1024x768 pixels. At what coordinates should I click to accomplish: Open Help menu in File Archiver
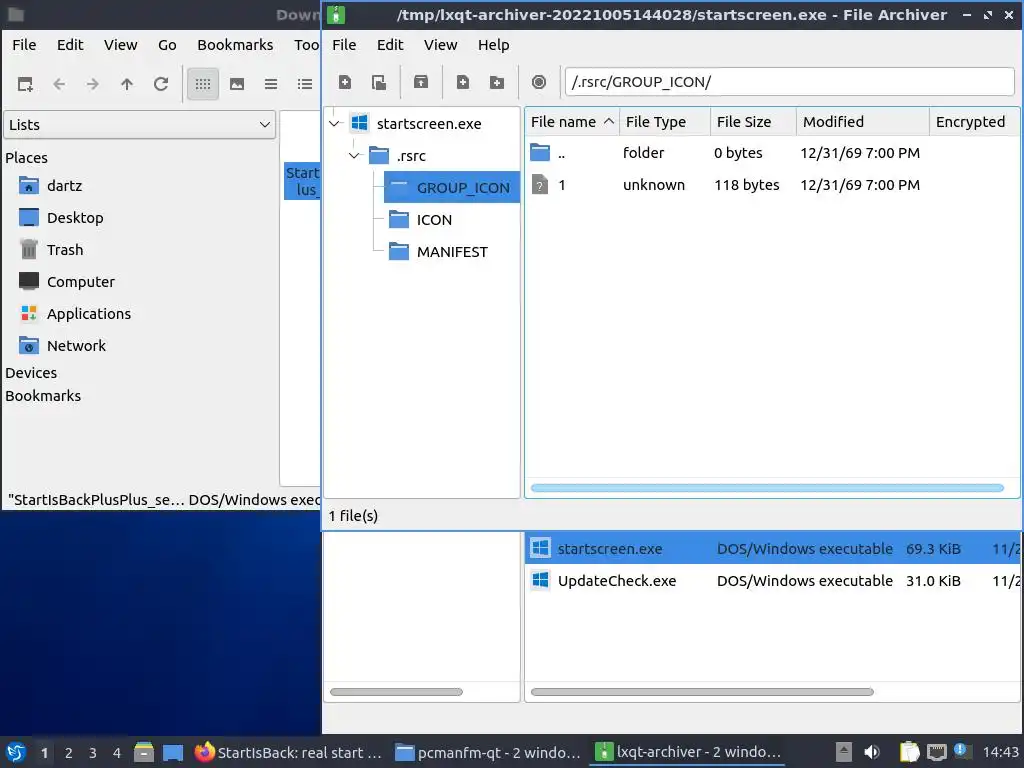493,45
